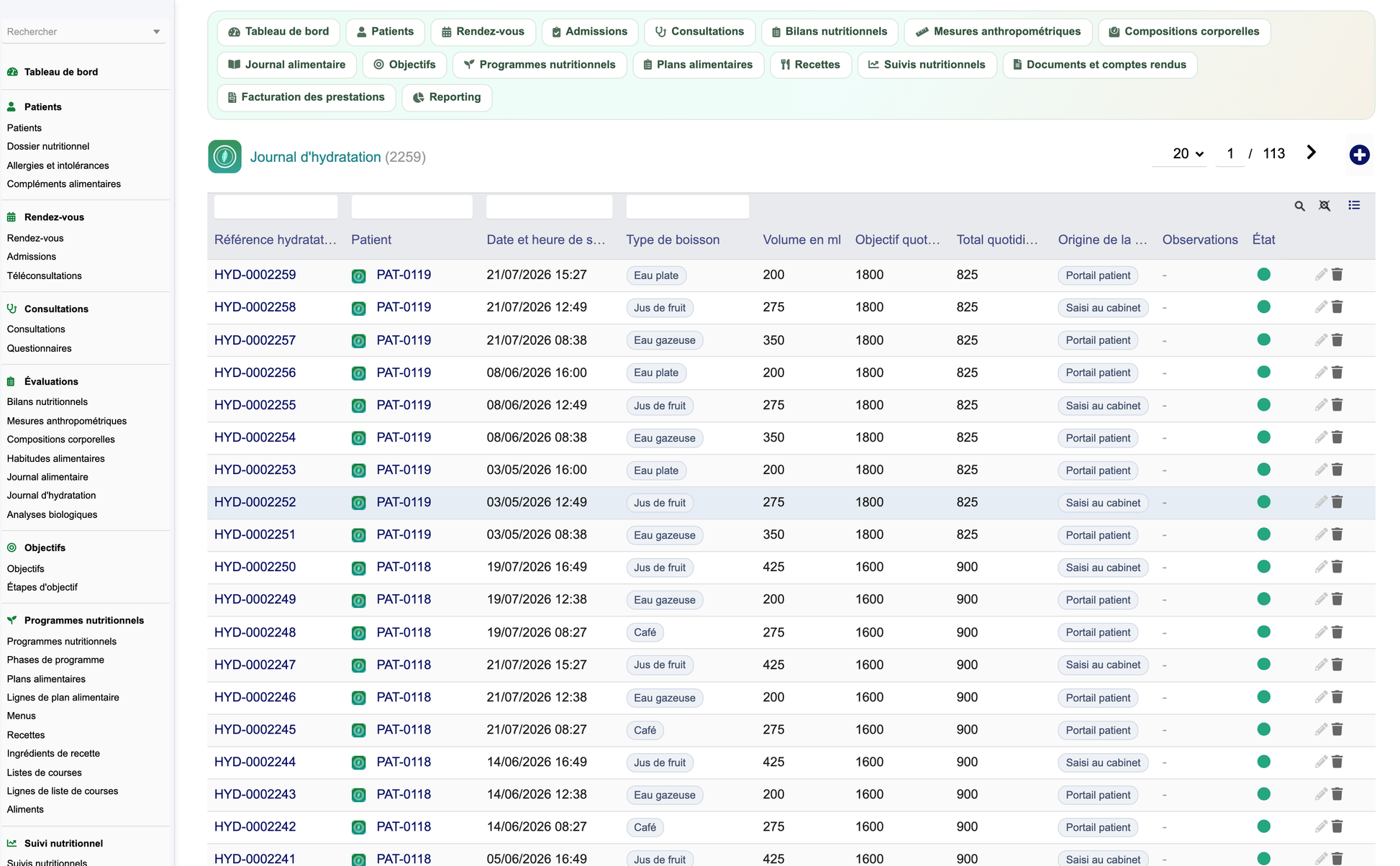
Task: Click the Patient column filter field
Action: pos(412,207)
